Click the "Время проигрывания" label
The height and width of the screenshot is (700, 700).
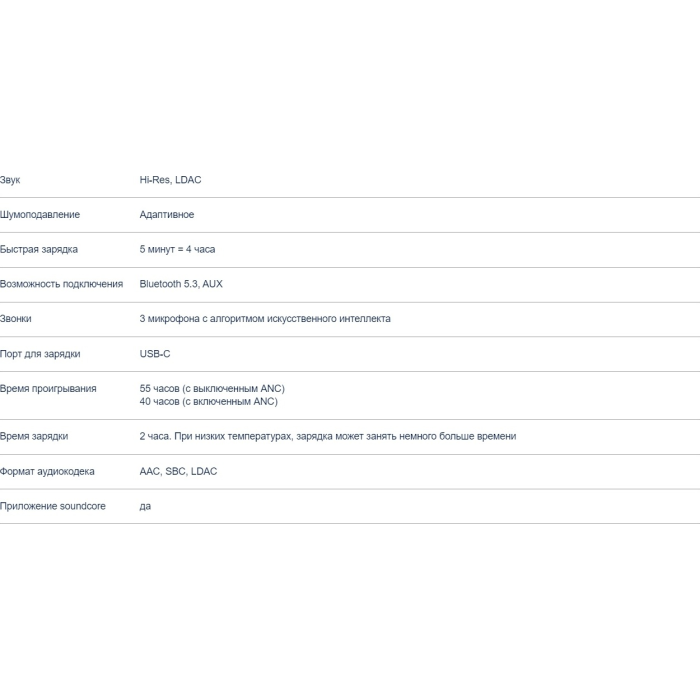pos(48,388)
